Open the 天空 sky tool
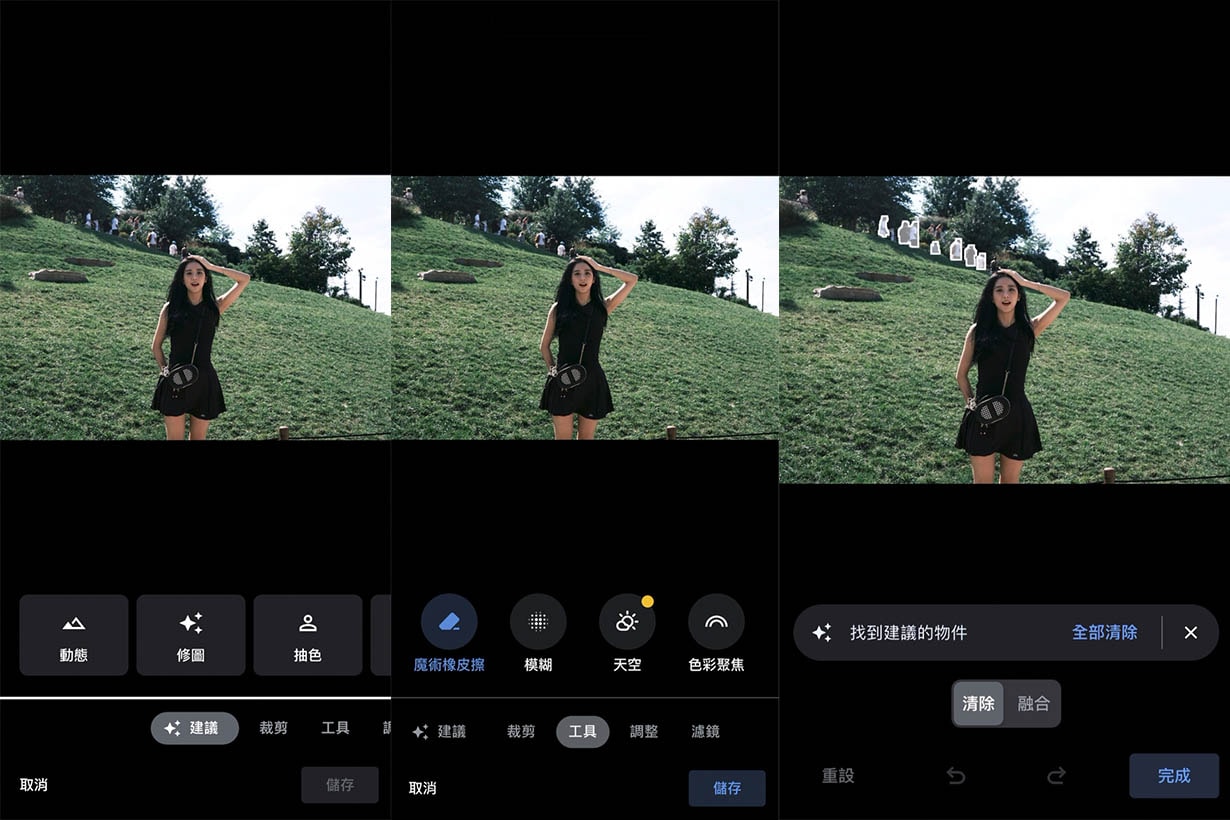 tap(627, 632)
